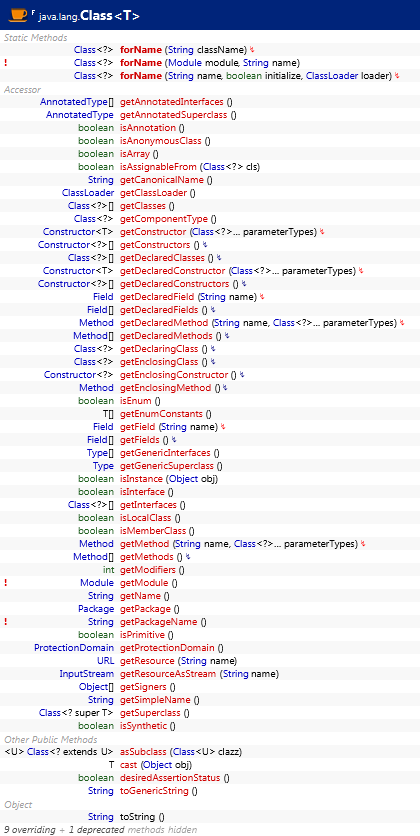
Task: Open the getAnnotatedSuperclass method
Action: [173, 115]
